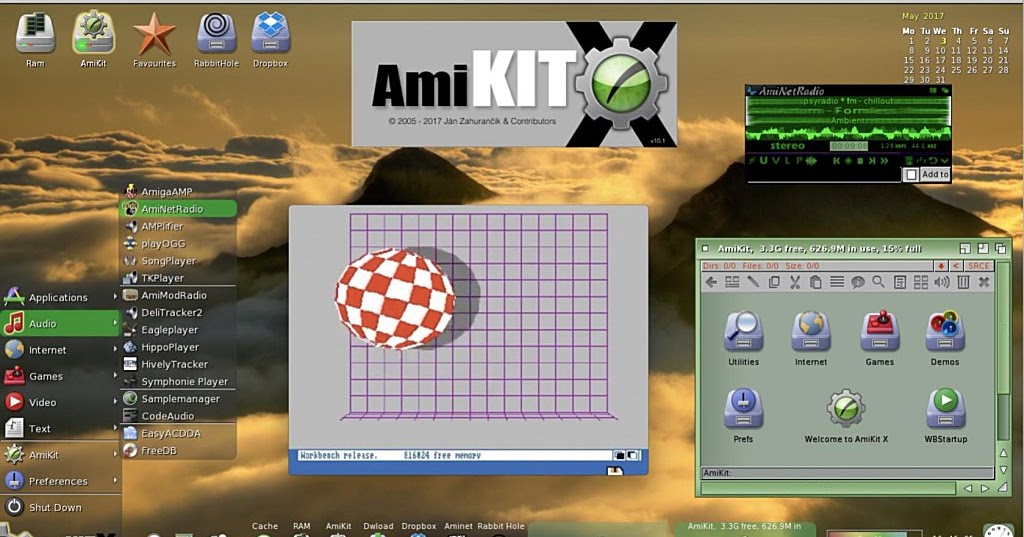
Task: Click the view mode icon beside back arrow
Action: point(732,282)
